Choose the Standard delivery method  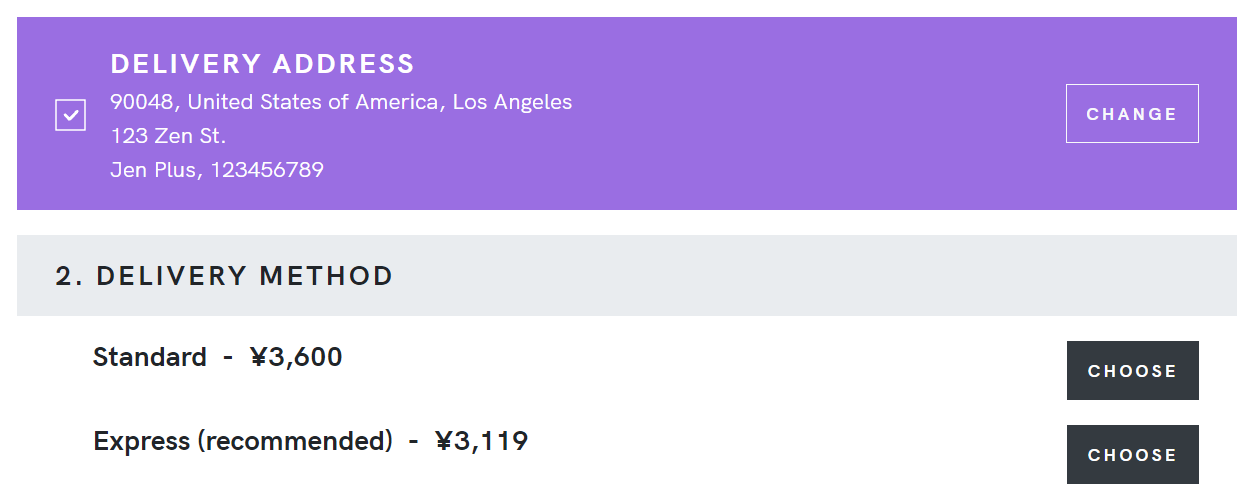tap(1132, 371)
